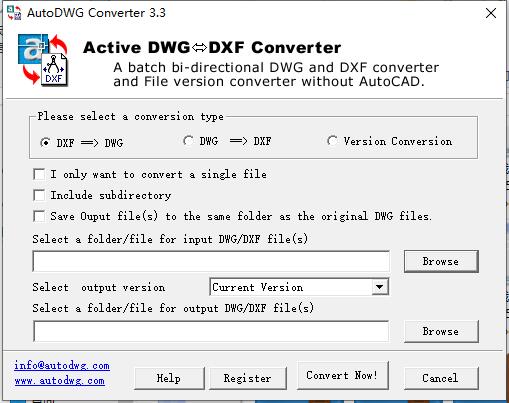Click the 'Please select a conversion type' label
Screen dimensions: 509x403
130,117
